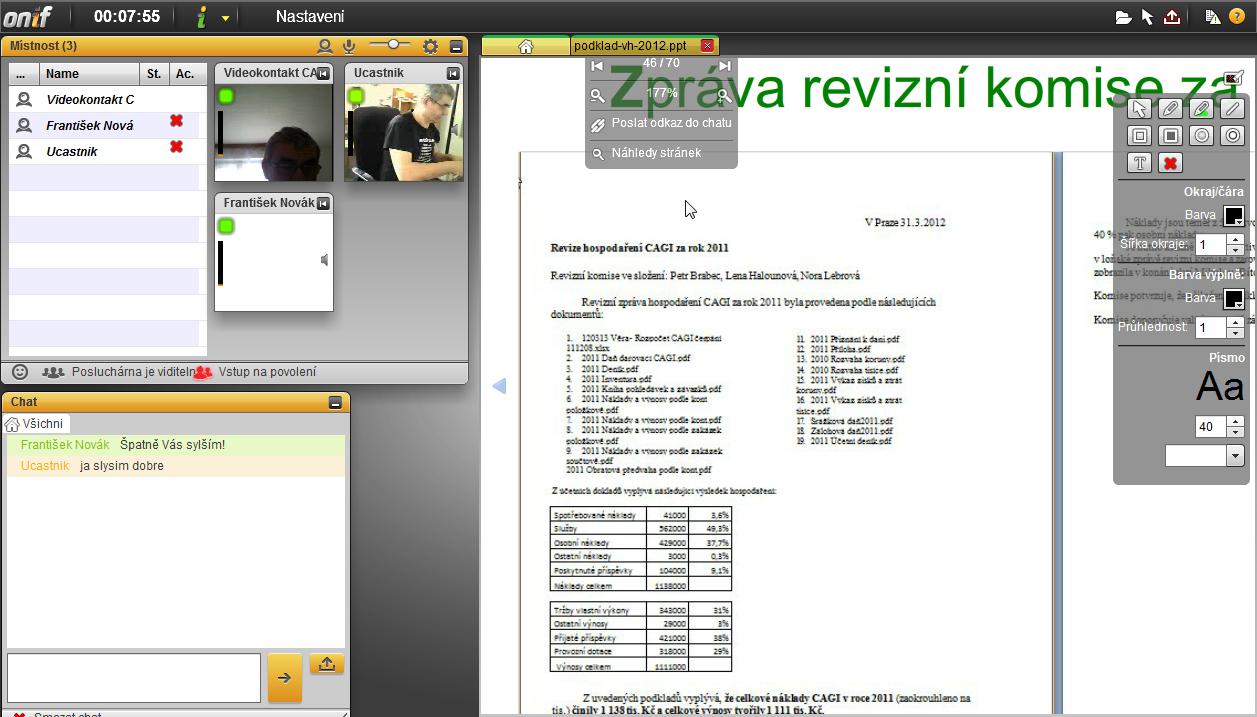Select the filled rectangle shape tool
The width and height of the screenshot is (1257, 717).
pos(1170,135)
